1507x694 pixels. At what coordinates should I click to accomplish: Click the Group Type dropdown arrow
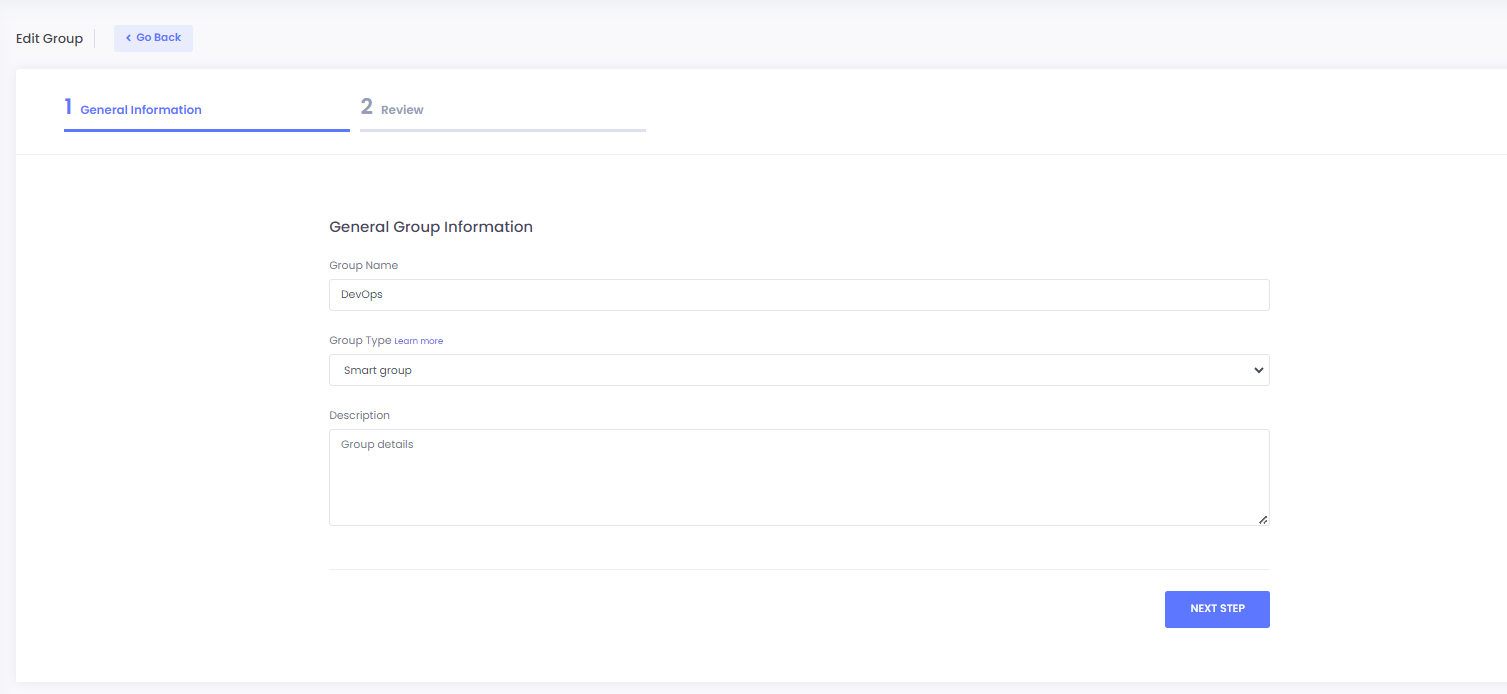[x=1258, y=370]
